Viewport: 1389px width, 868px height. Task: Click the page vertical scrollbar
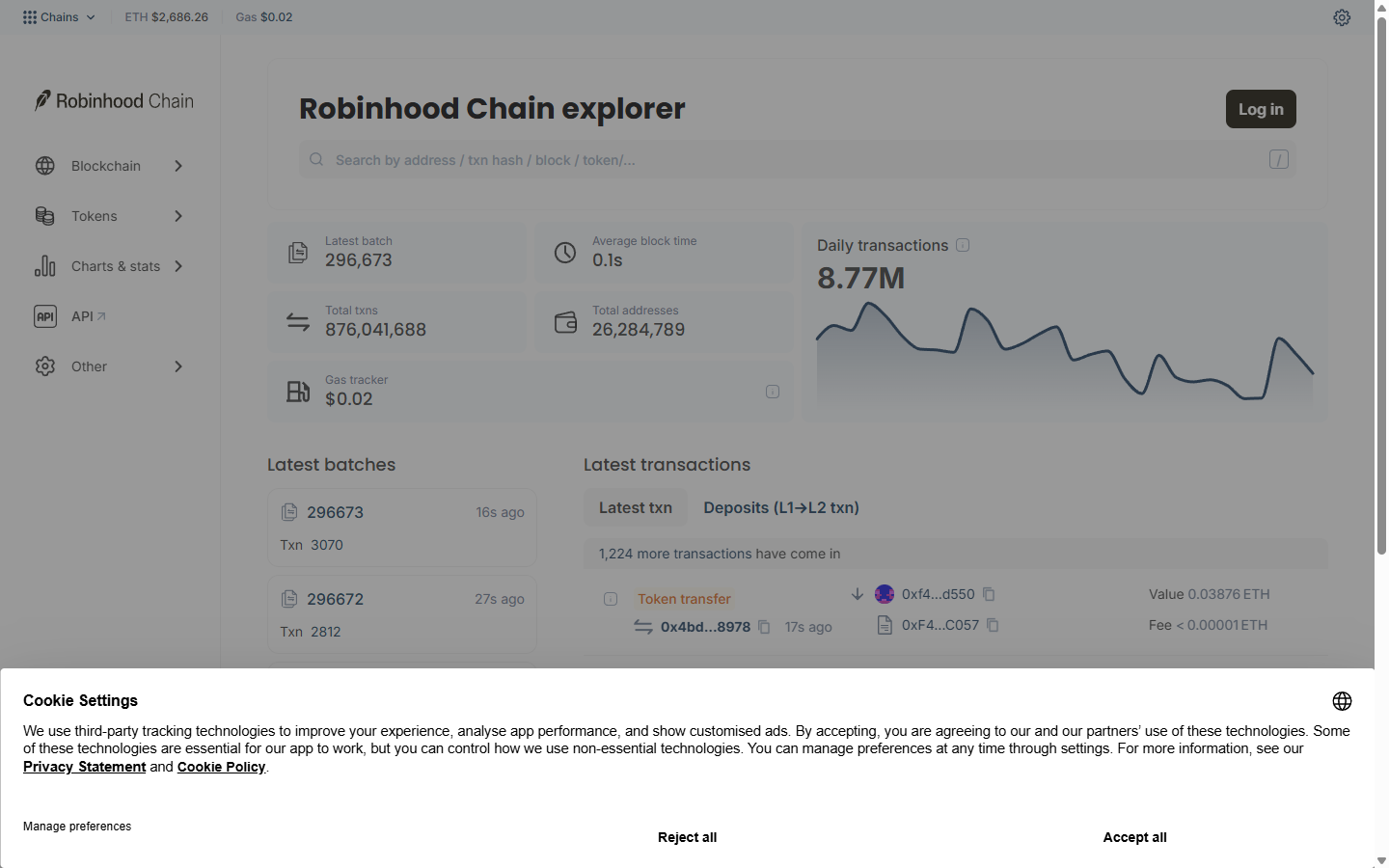1381,285
